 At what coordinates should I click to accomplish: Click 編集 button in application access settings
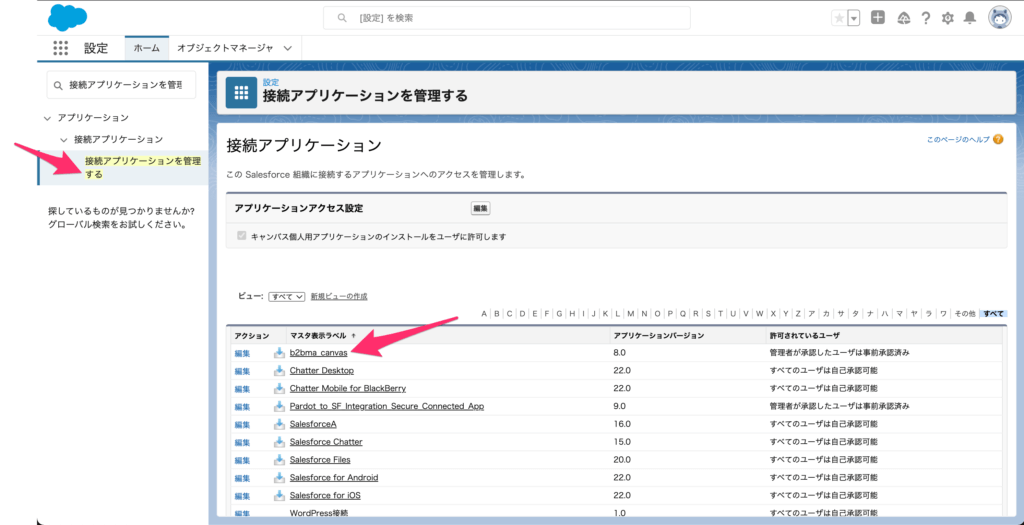(x=480, y=208)
